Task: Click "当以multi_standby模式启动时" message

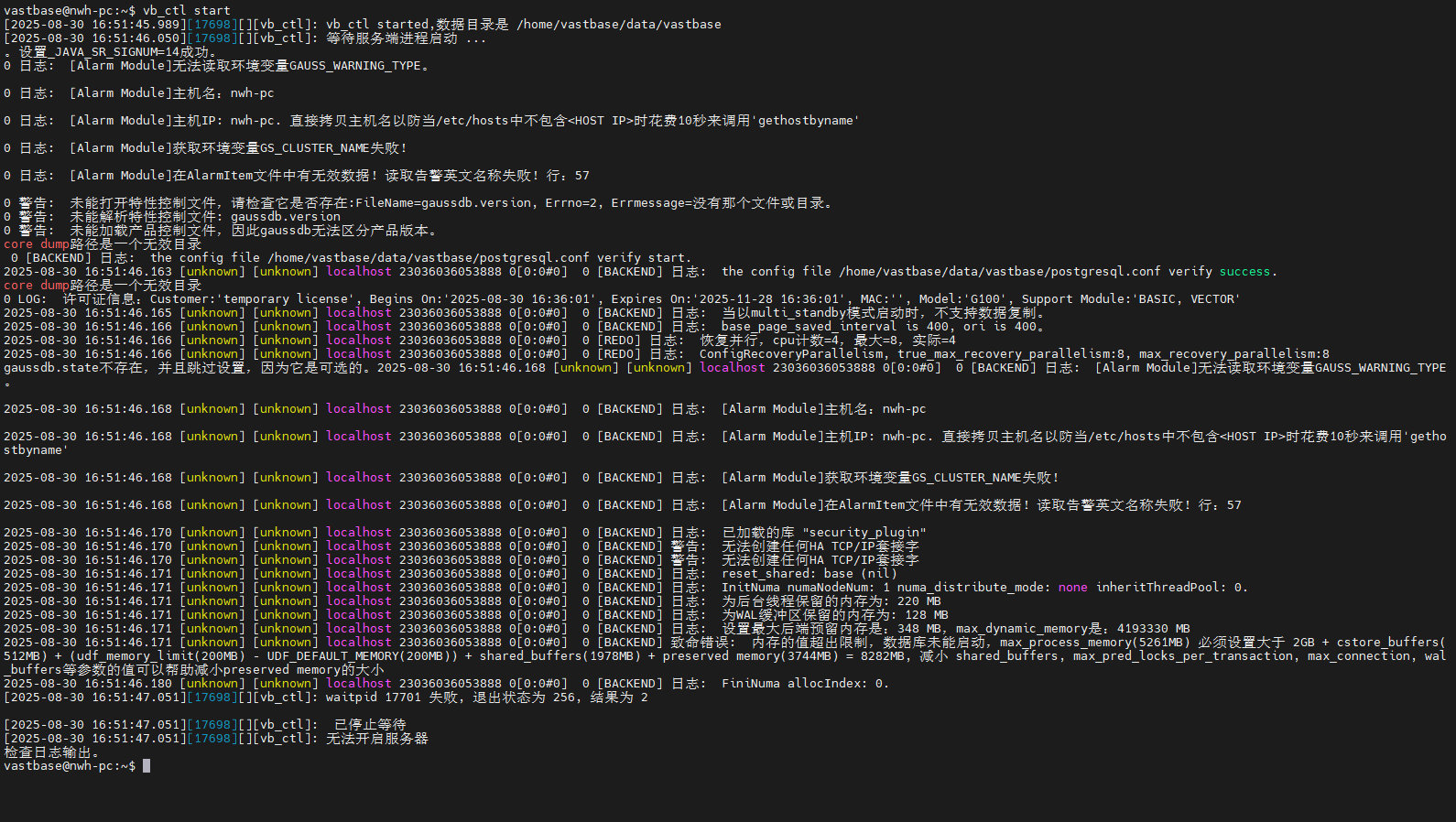Action: click(x=820, y=313)
